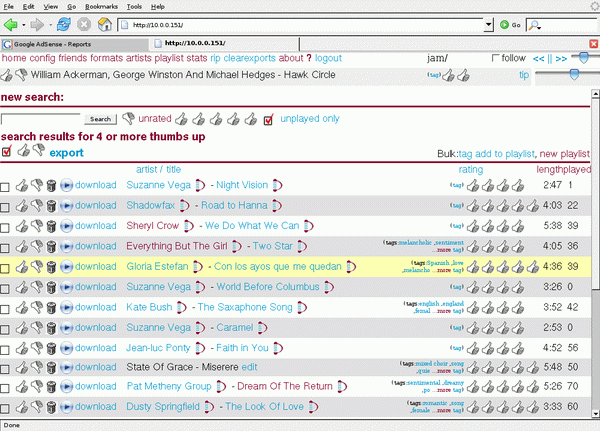Expand the icon after Two Star title
Viewport: 600px width, 431px height.
pos(302,246)
